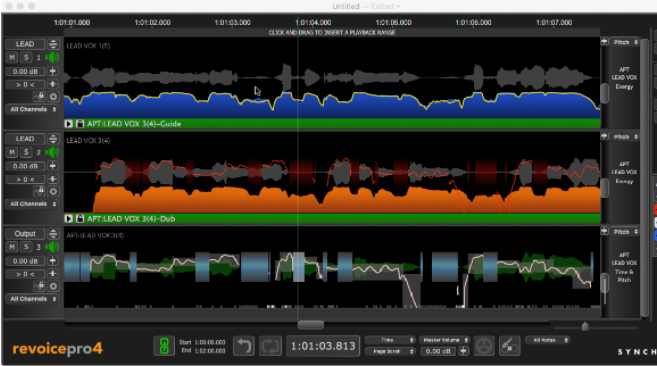Click the horizontal zoom slider knob
This screenshot has height=366, width=657.
point(585,326)
